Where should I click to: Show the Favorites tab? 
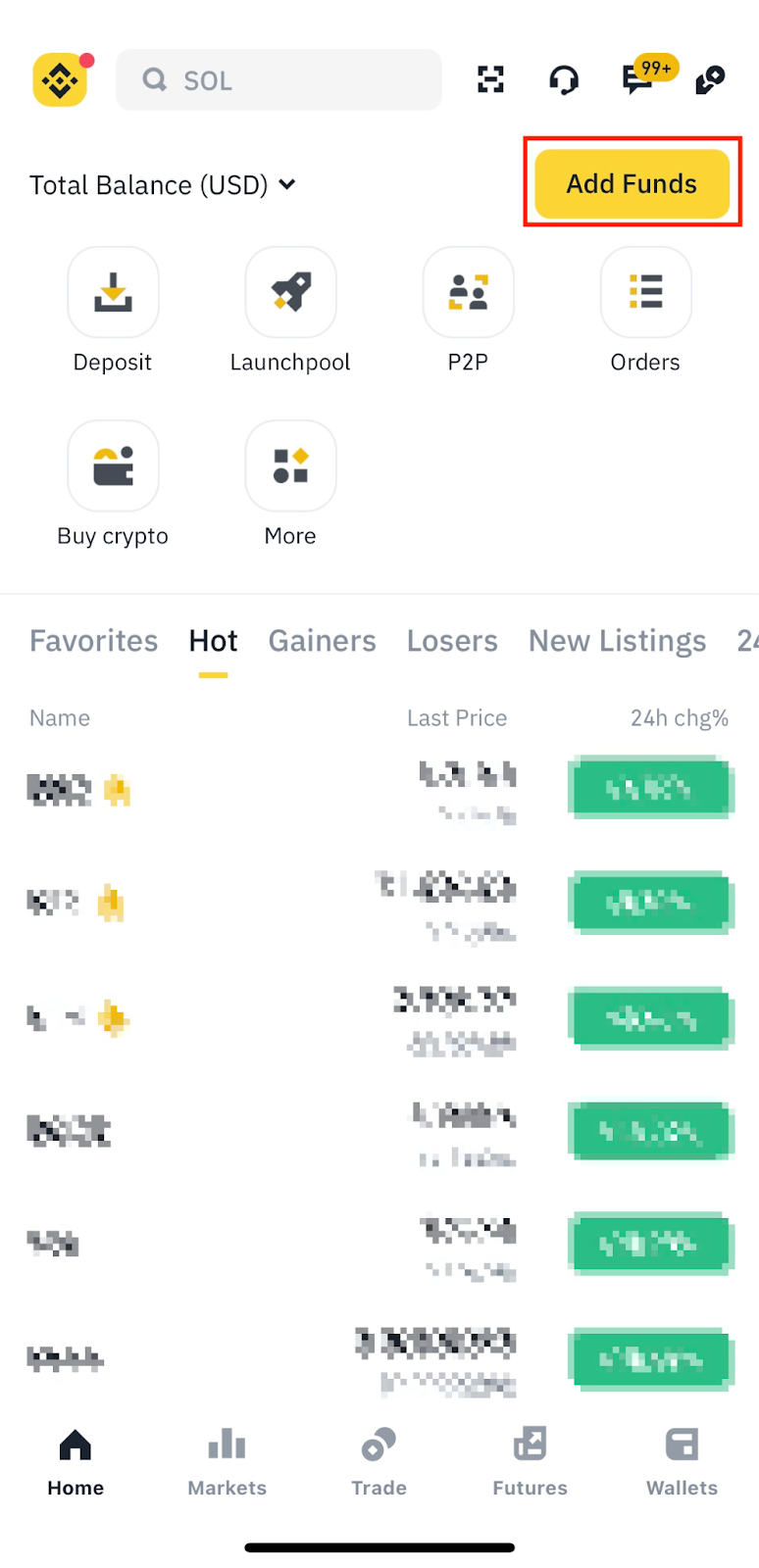(93, 641)
